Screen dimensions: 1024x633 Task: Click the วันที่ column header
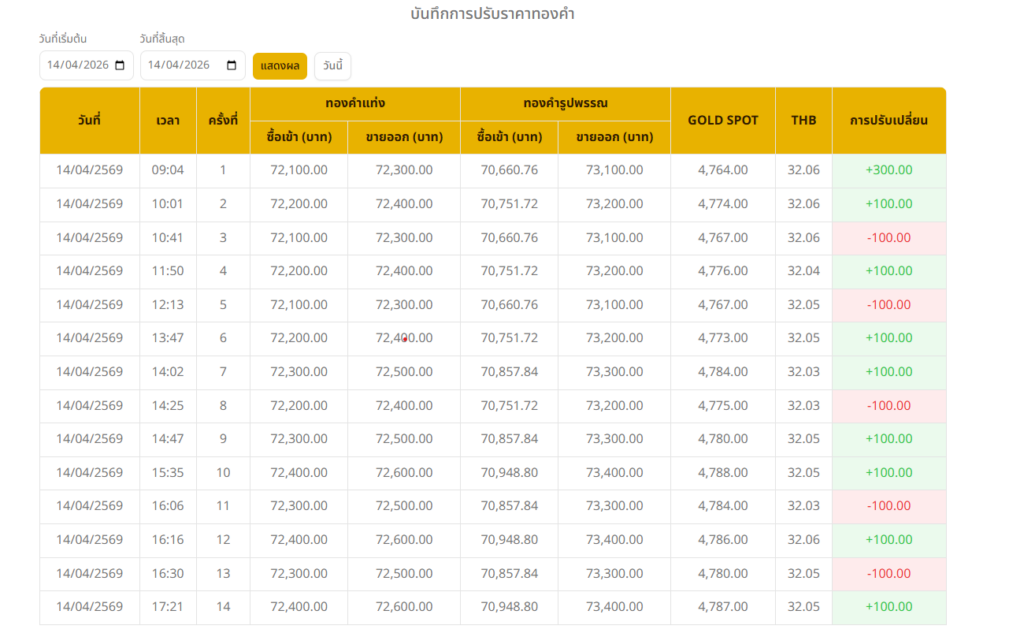click(89, 121)
